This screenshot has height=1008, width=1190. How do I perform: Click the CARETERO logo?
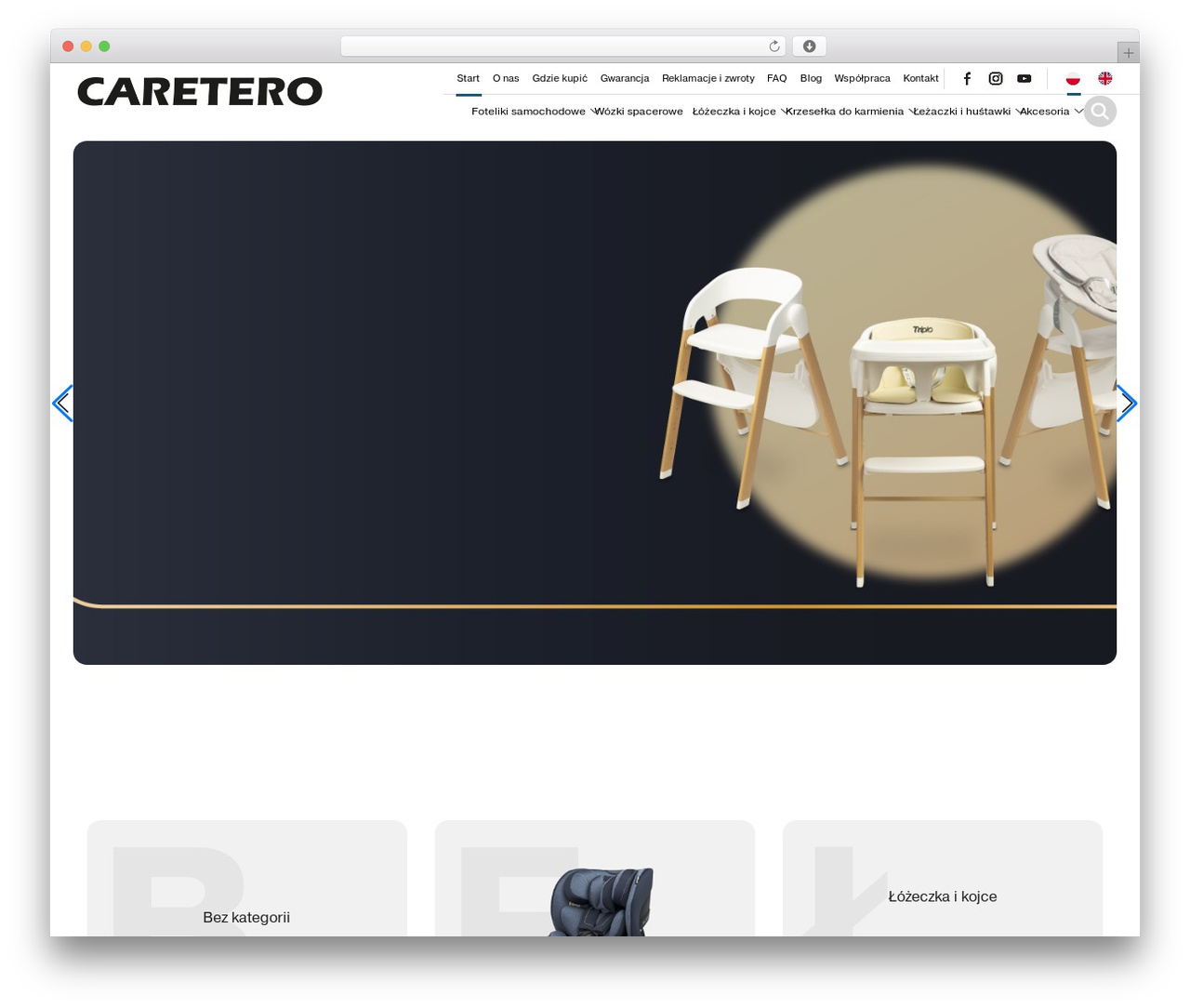pos(200,92)
